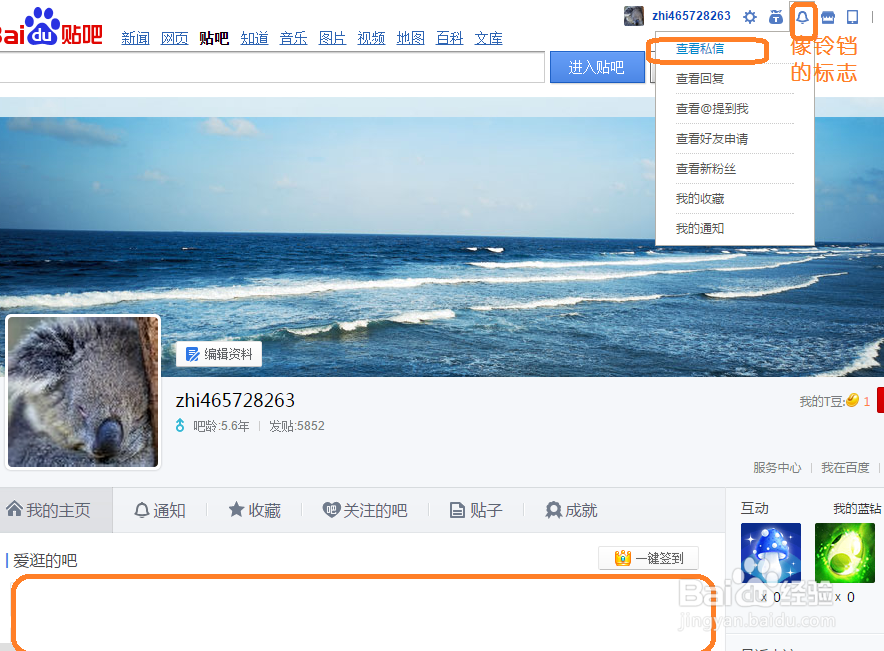Select 查看私信 from dropdown menu
The height and width of the screenshot is (651, 884).
[x=700, y=49]
